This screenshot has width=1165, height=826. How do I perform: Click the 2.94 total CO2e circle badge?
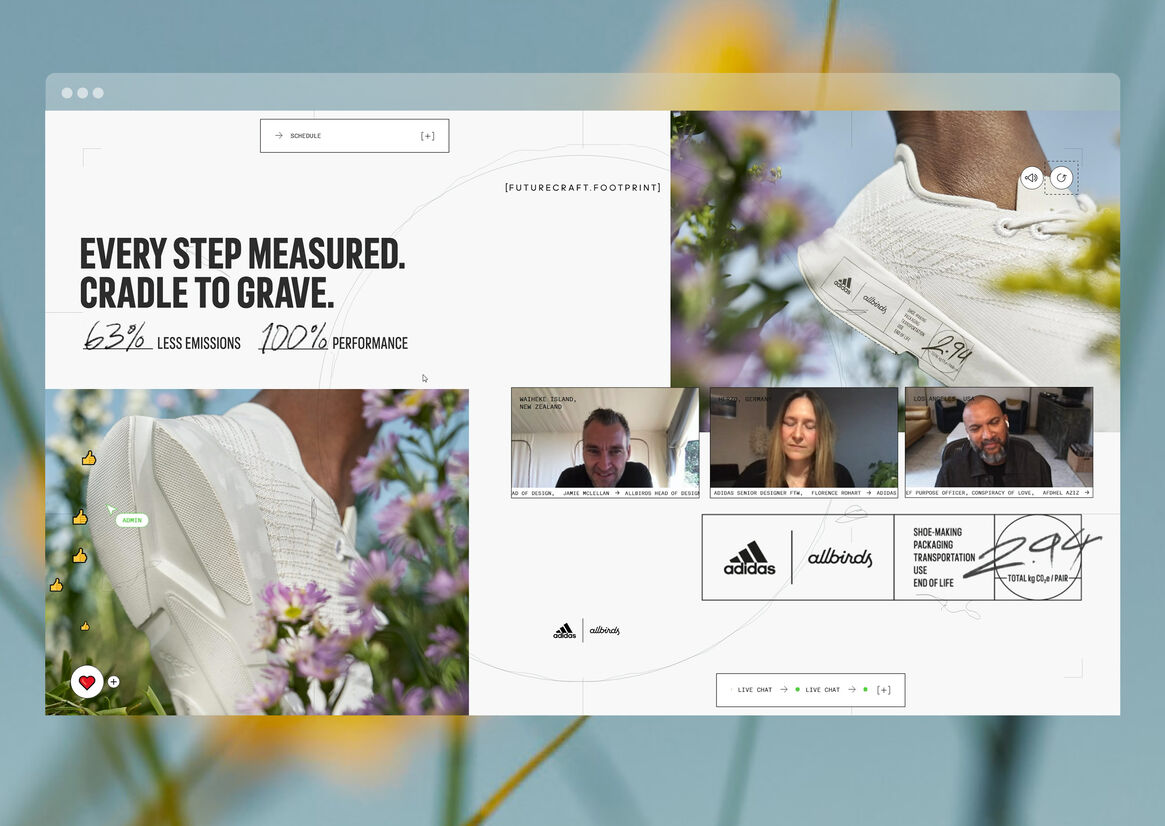point(1037,557)
